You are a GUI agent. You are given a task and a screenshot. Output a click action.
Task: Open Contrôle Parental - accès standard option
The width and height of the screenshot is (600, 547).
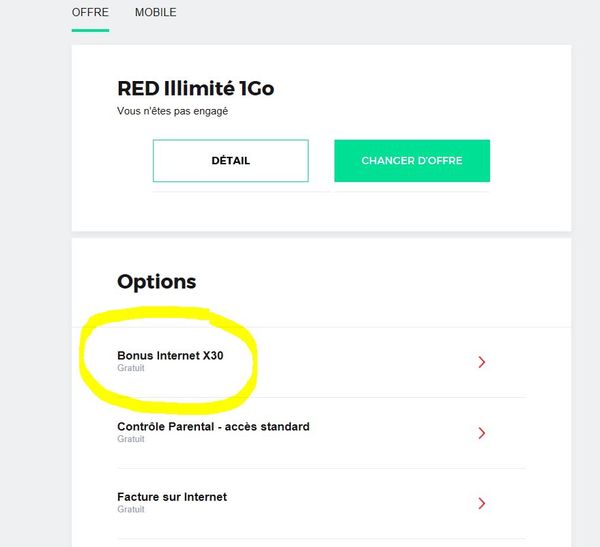[x=213, y=426]
